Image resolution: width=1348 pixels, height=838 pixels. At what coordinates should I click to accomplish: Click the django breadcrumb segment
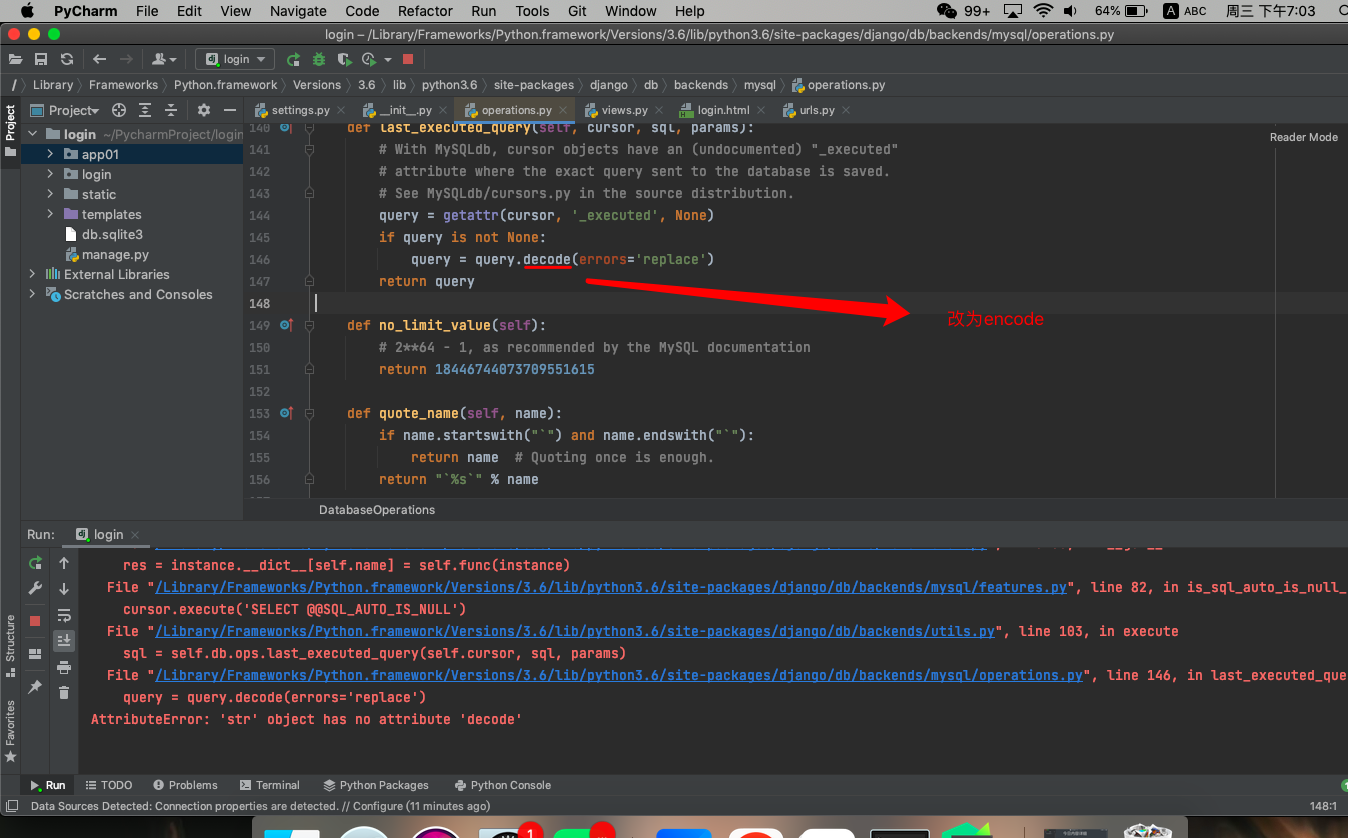point(609,85)
